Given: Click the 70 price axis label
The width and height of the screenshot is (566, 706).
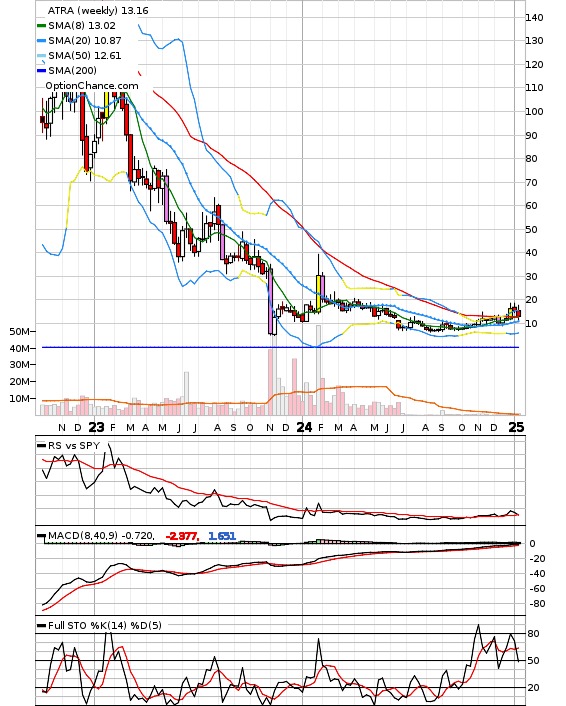Looking at the screenshot, I should (531, 182).
